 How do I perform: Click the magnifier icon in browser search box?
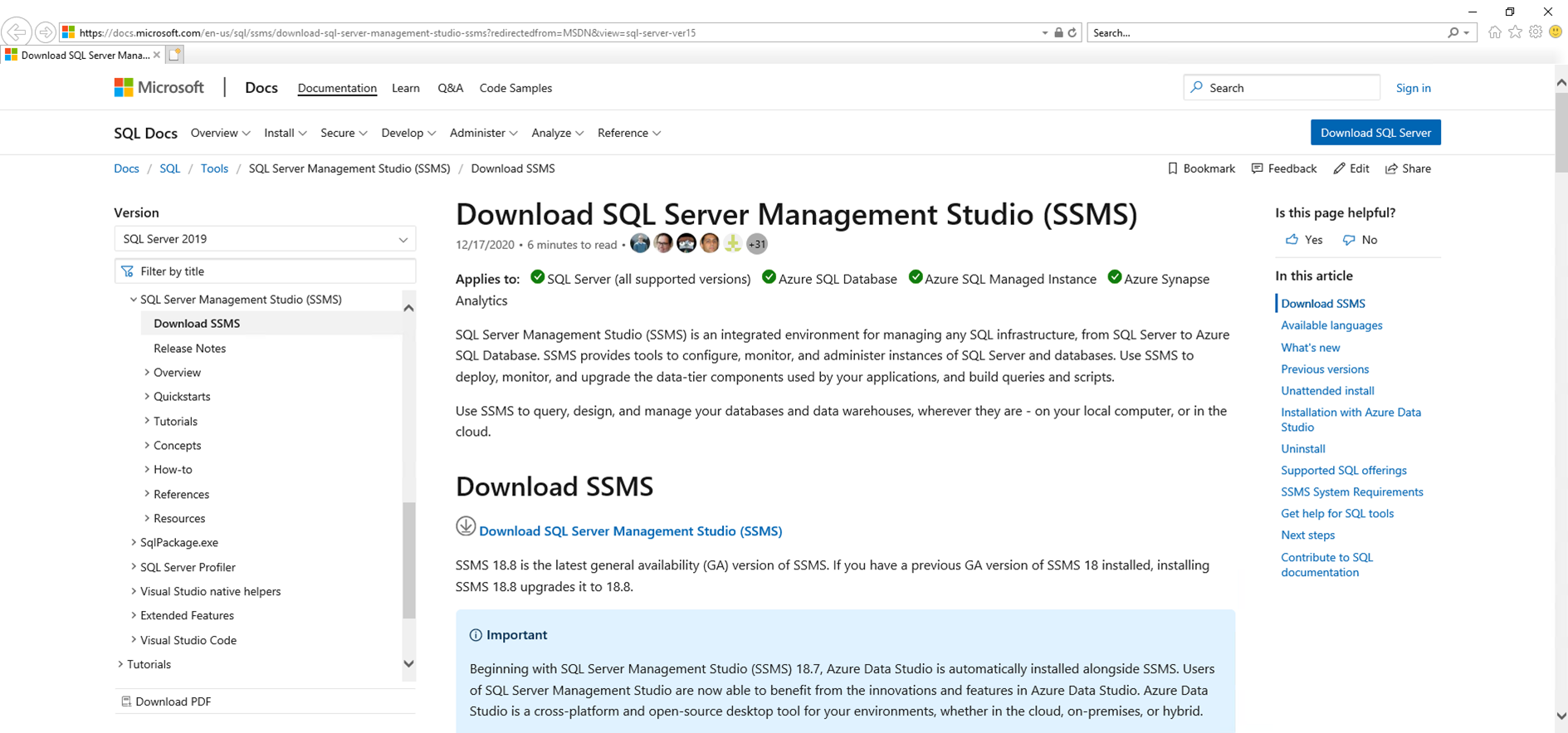coord(1453,32)
